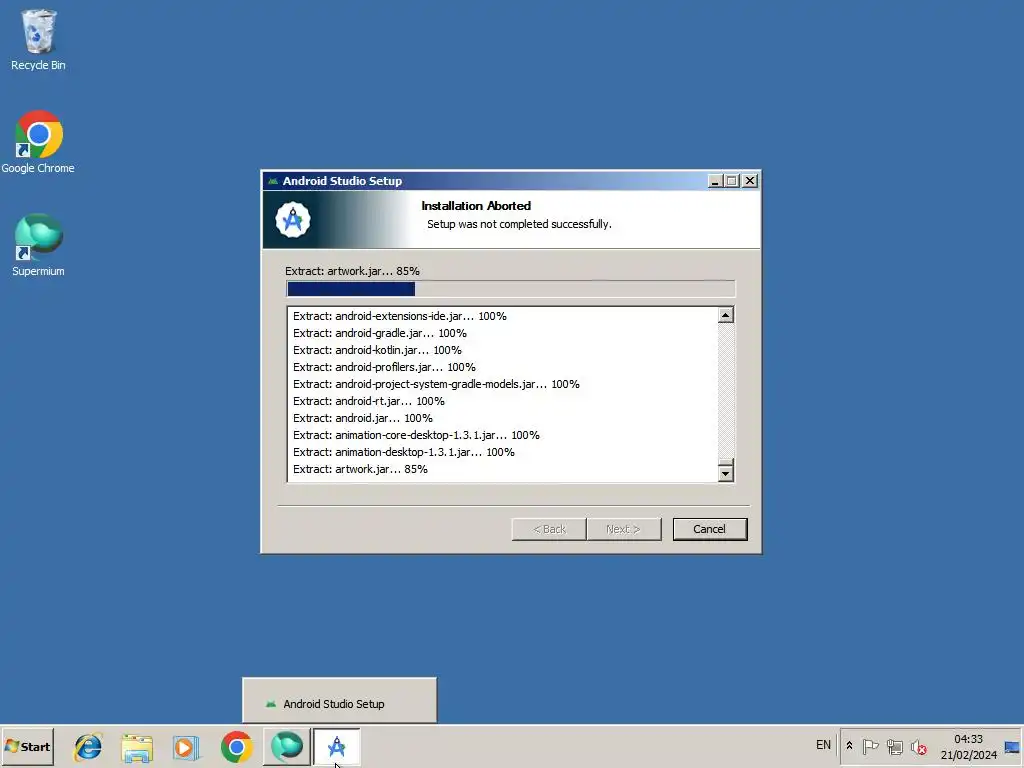Click the log list scrollbar track
The image size is (1024, 768).
tap(726, 392)
